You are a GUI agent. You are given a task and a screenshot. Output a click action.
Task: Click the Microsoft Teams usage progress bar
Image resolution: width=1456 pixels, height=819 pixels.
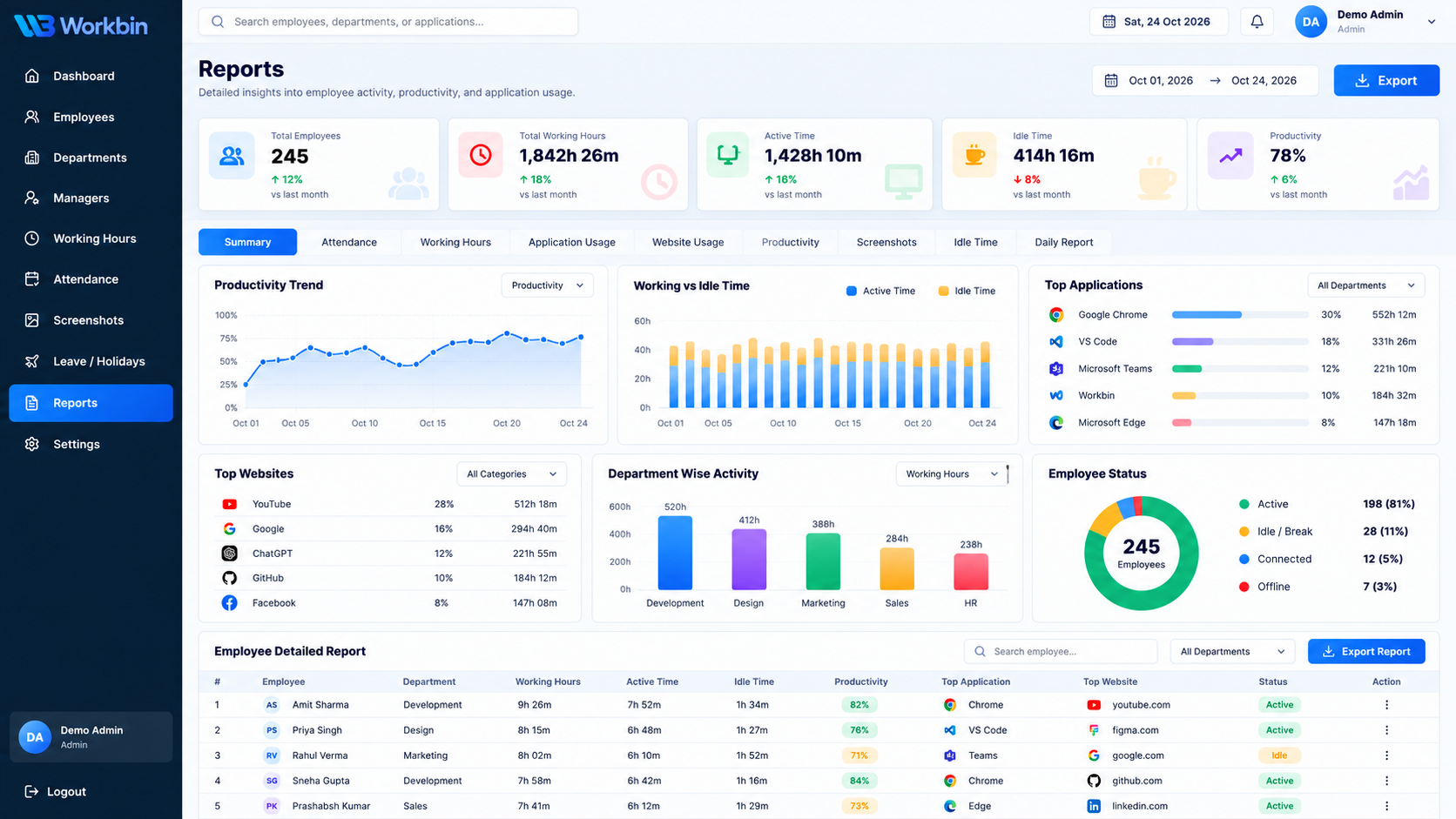point(1240,369)
